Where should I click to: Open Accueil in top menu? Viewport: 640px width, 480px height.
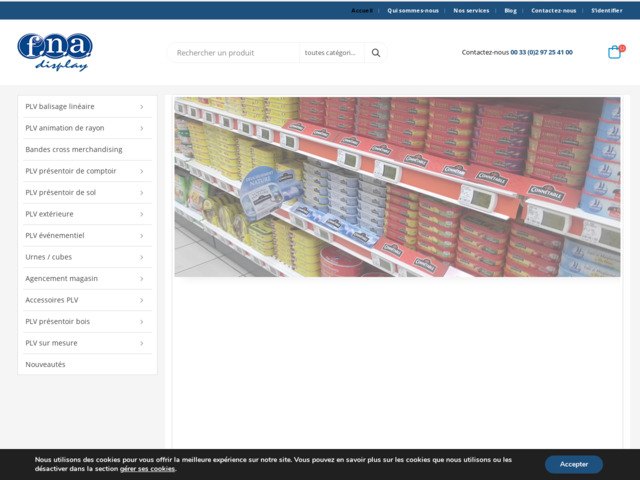point(362,10)
